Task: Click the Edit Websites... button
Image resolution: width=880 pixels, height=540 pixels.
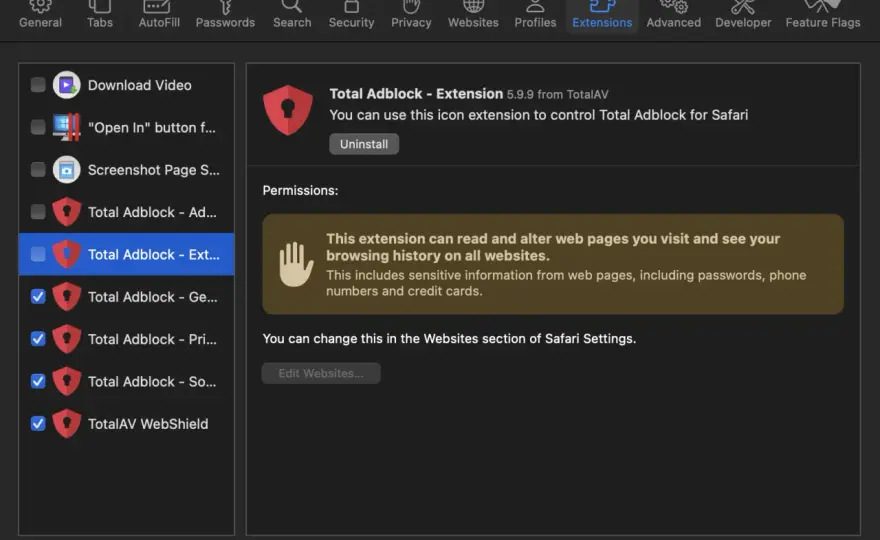Action: pos(321,373)
